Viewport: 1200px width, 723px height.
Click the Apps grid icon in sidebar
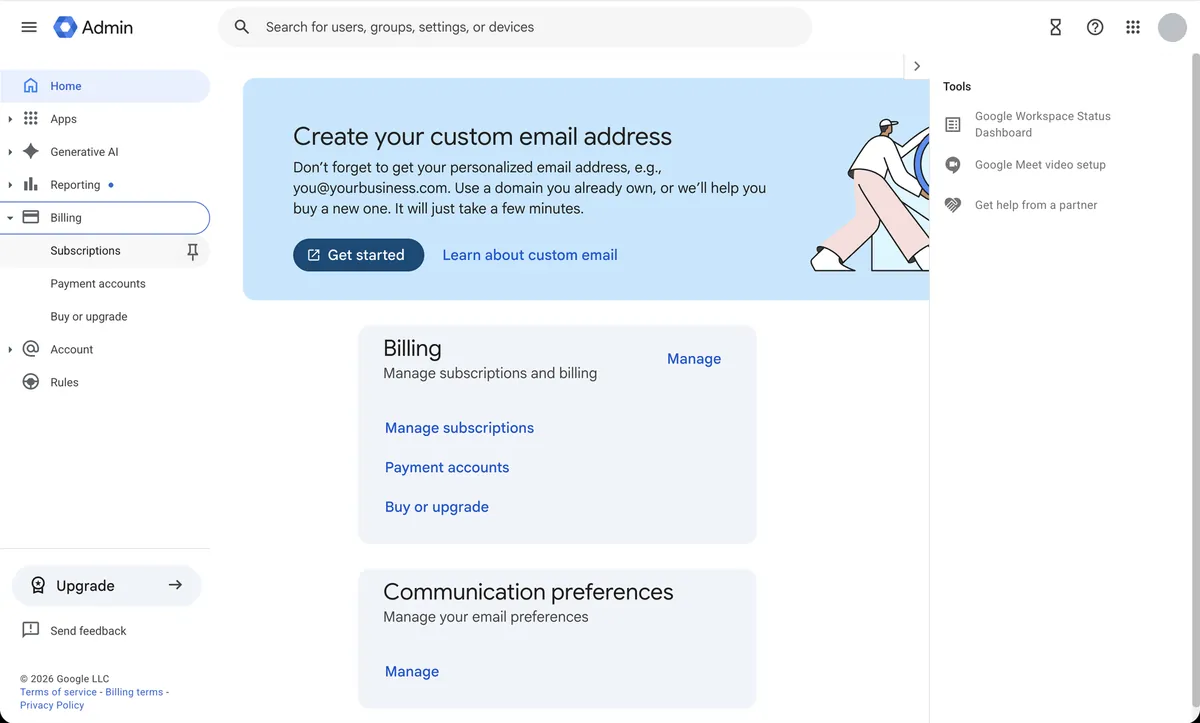[31, 119]
